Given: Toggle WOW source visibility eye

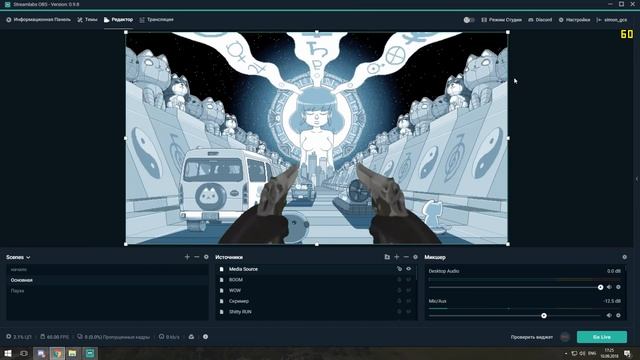Looking at the screenshot, I should [409, 290].
